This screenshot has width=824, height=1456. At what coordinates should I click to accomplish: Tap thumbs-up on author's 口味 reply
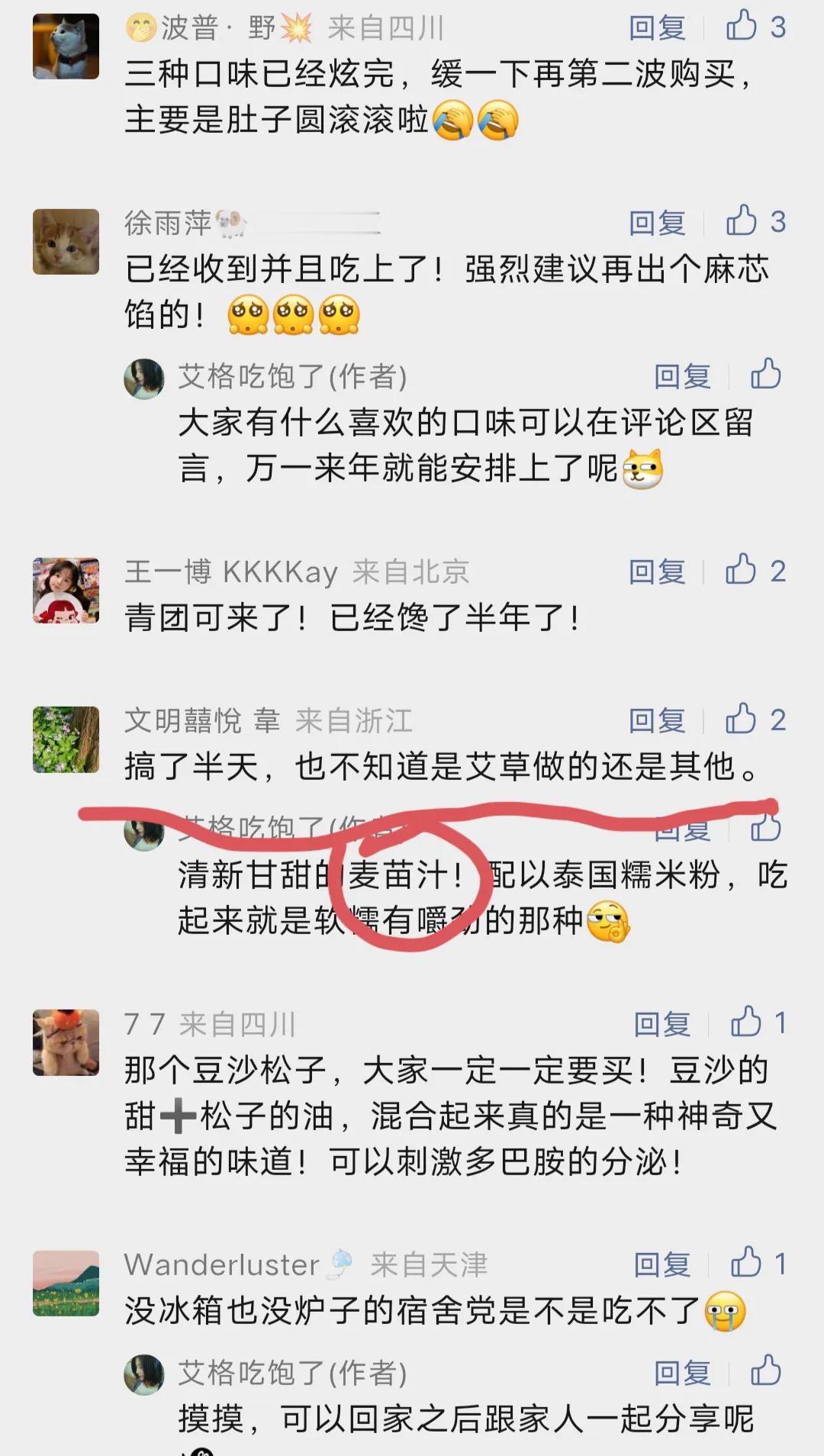point(765,375)
